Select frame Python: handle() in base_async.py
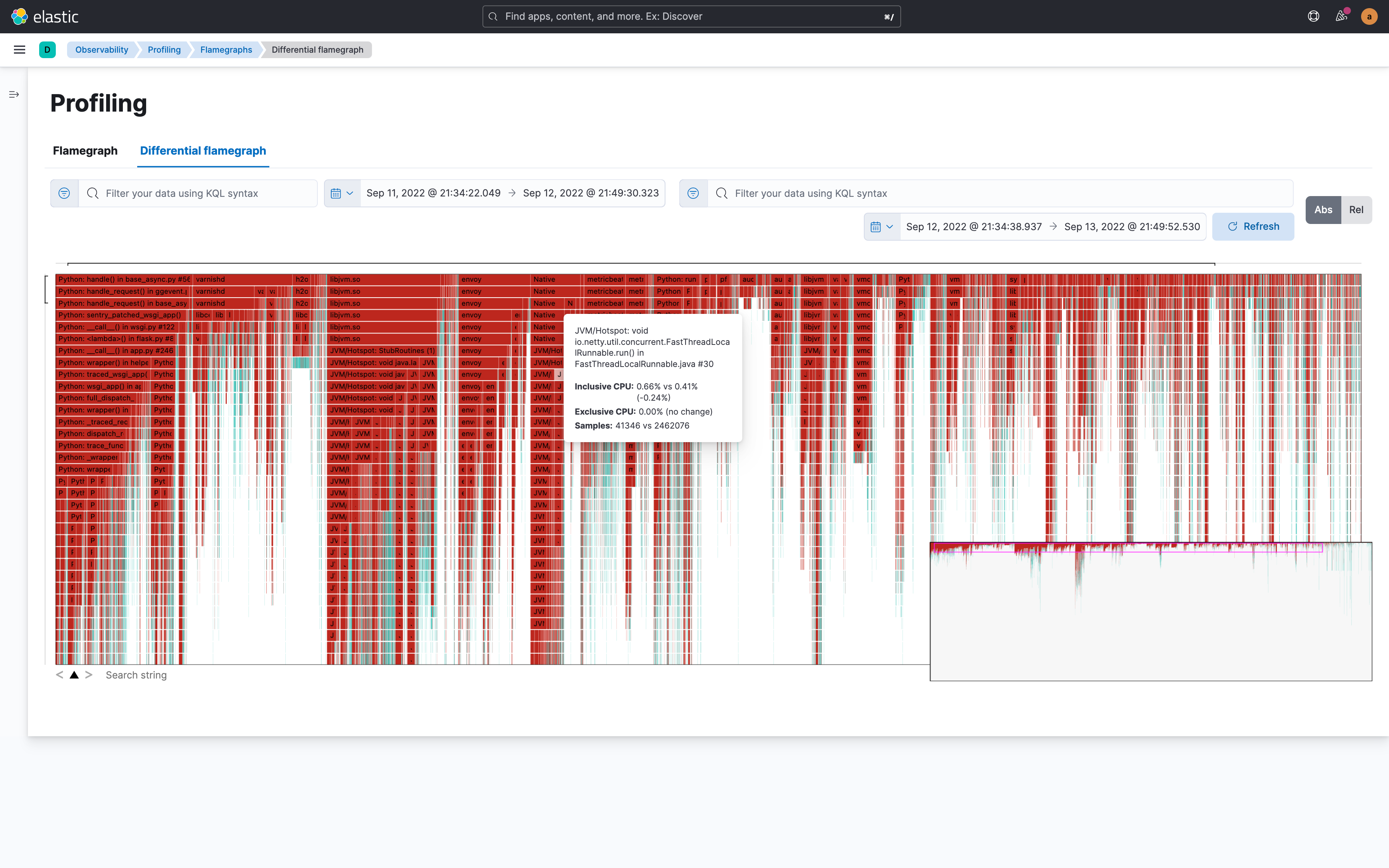This screenshot has height=868, width=1389. 124,279
